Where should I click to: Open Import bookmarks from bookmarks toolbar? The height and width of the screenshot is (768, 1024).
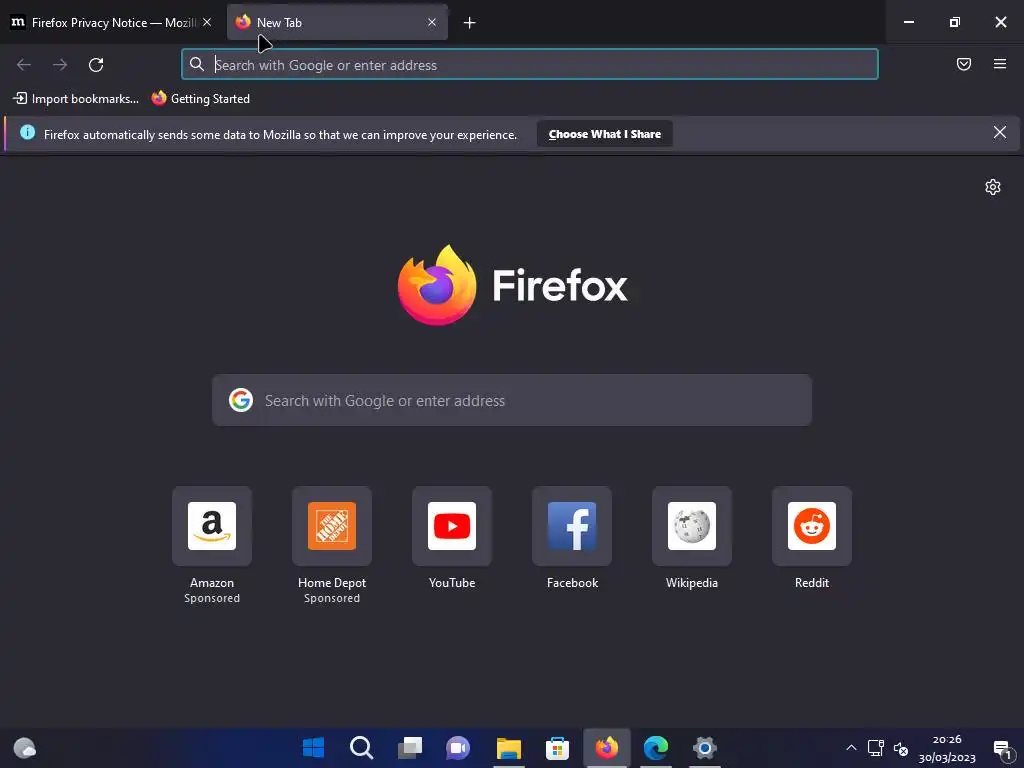(76, 99)
